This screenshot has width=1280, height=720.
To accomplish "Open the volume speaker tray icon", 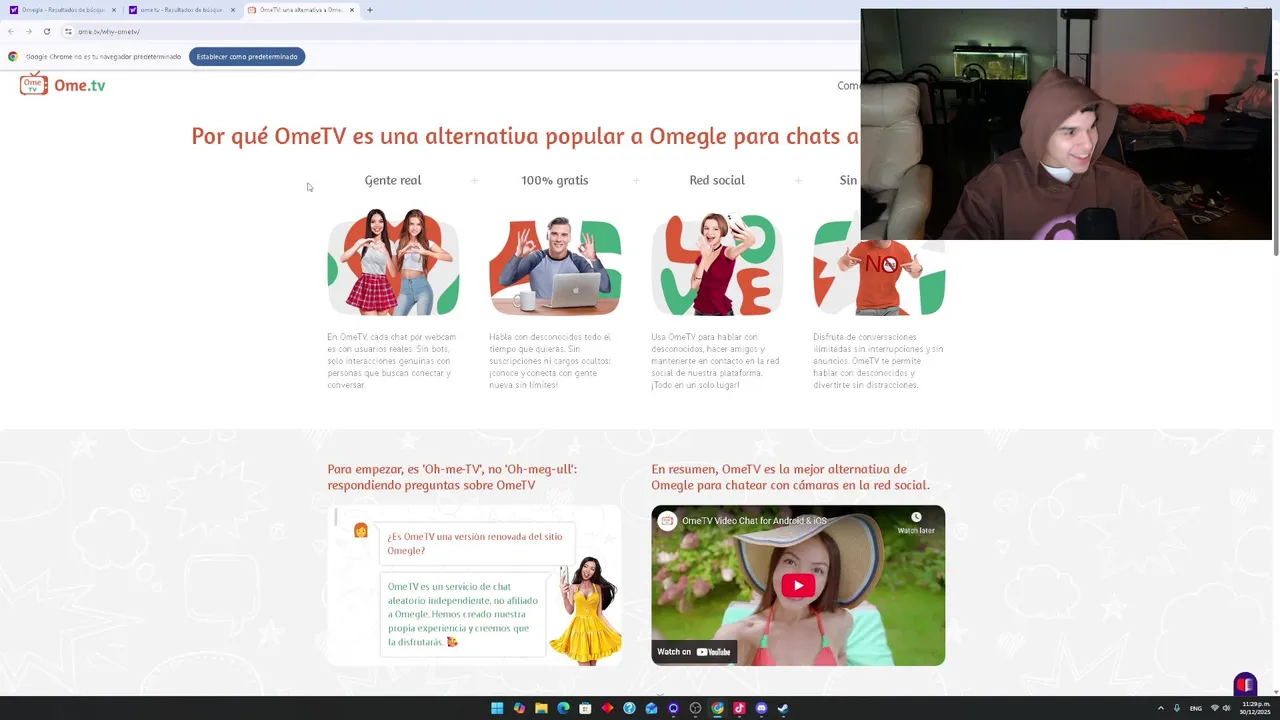I will 1227,708.
